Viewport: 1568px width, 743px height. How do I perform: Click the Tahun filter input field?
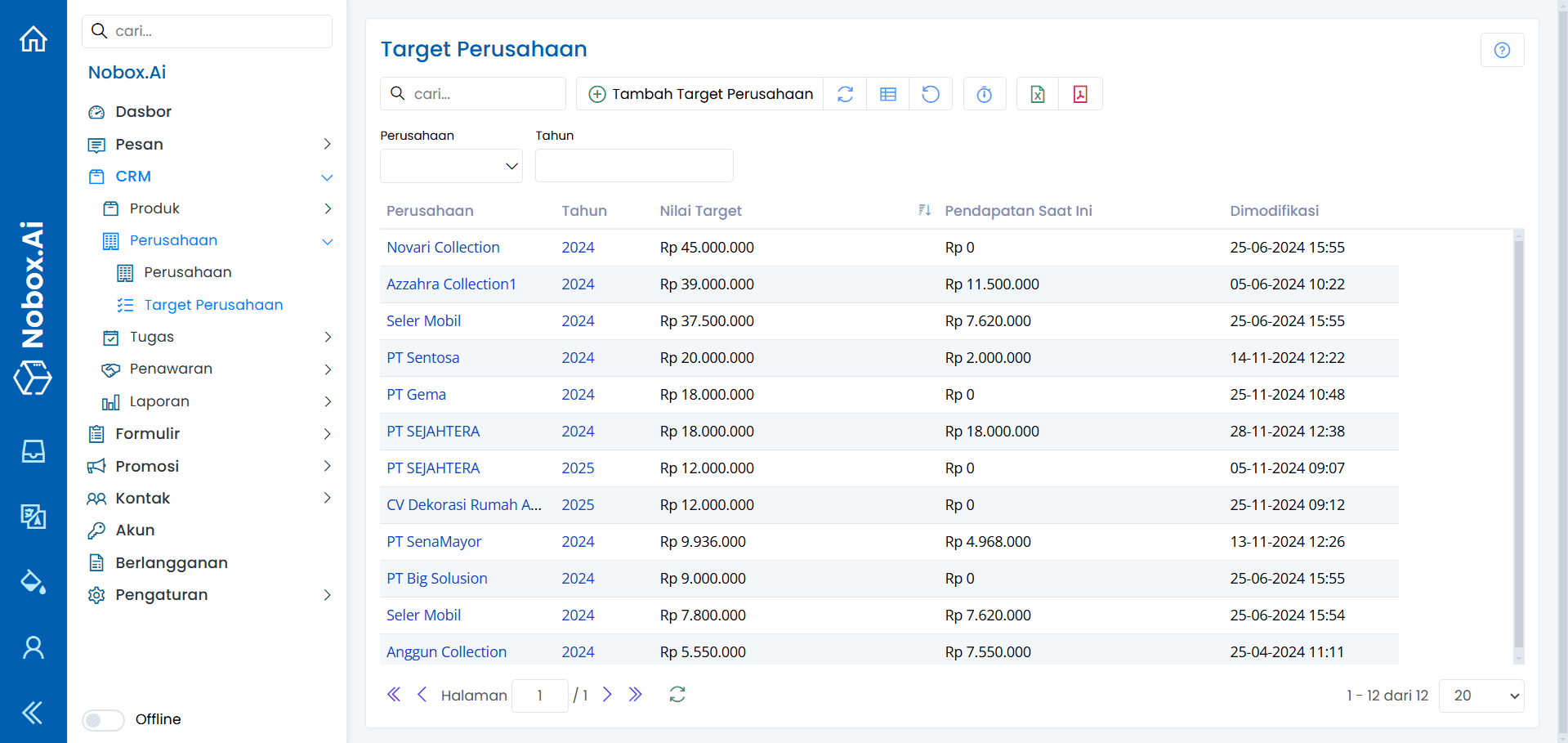click(x=634, y=166)
